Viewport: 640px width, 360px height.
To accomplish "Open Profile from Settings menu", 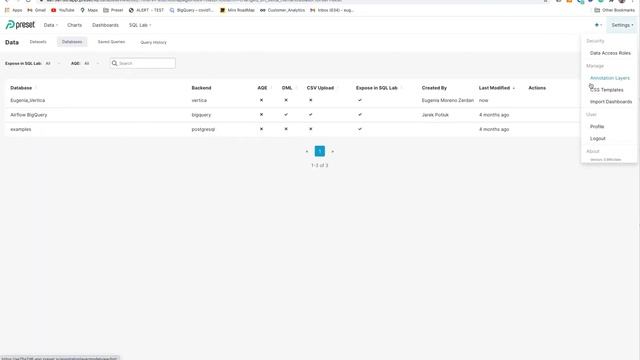I will click(x=597, y=127).
